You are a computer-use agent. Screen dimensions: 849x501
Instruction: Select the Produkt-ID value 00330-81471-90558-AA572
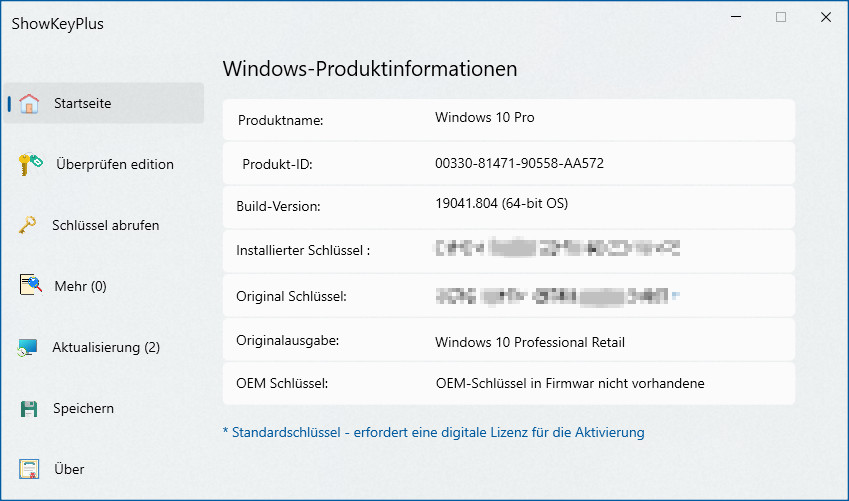[519, 162]
